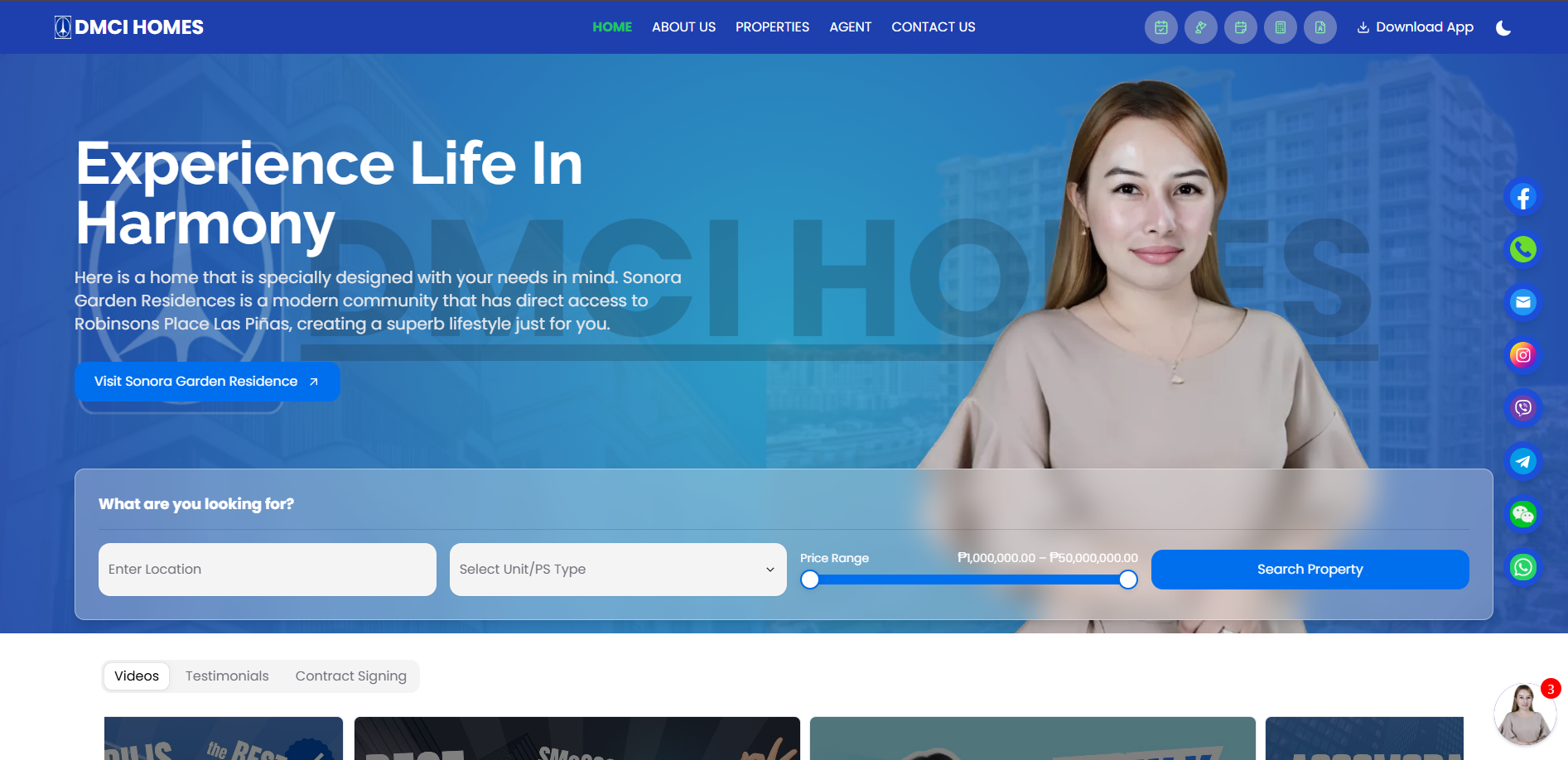Expand the Select Unit/PS Type dropdown
The image size is (1568, 760).
618,570
